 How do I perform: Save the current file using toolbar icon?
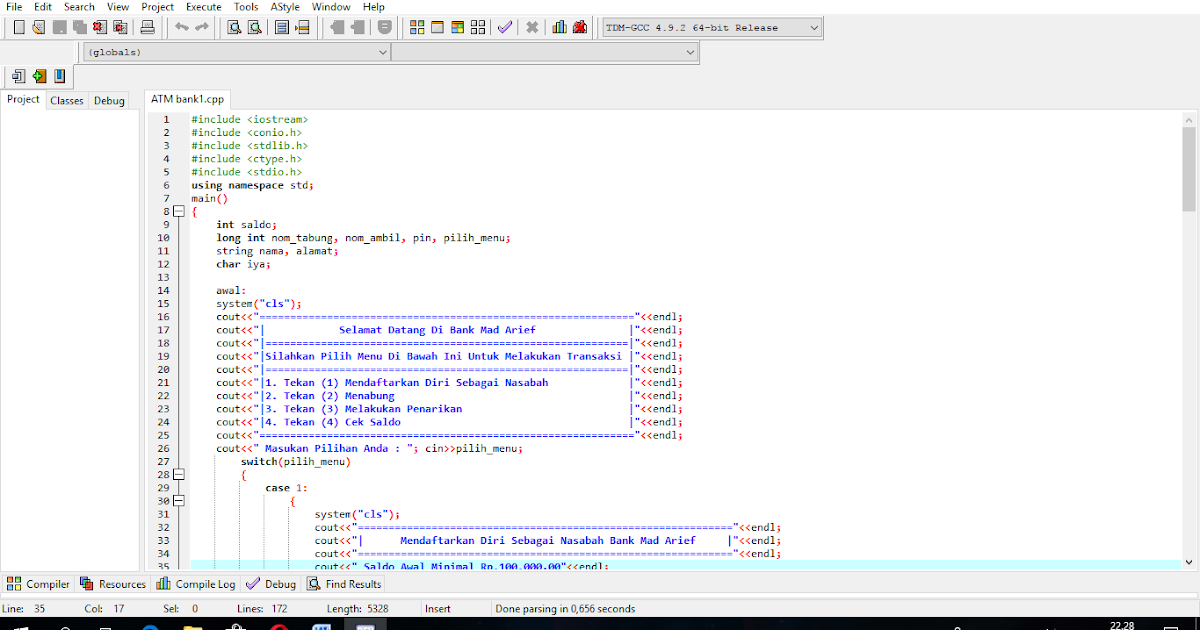pyautogui.click(x=60, y=27)
